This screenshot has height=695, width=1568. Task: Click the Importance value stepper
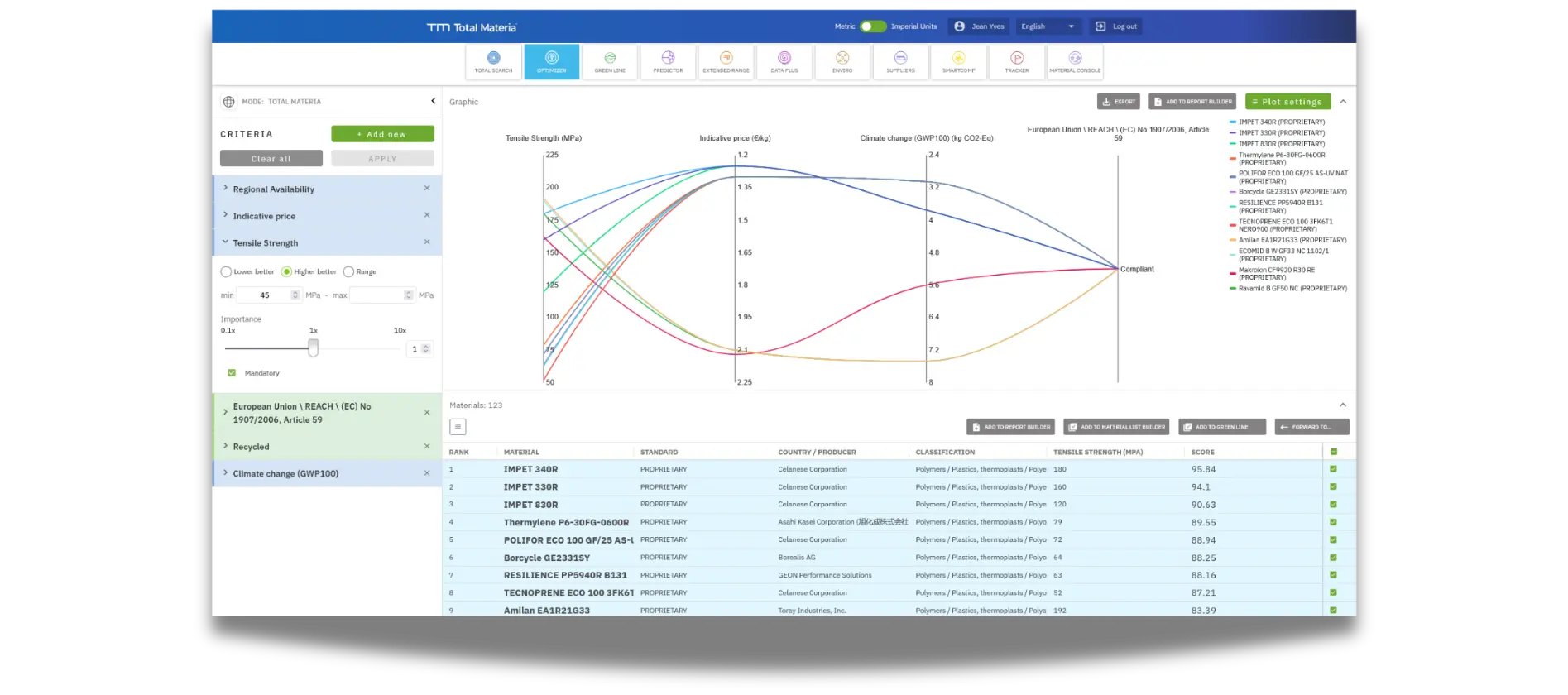click(426, 349)
